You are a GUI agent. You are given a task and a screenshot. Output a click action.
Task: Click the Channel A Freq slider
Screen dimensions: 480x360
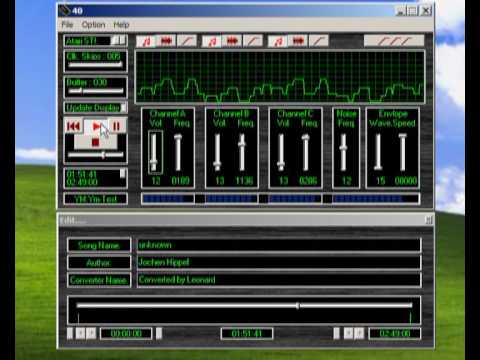tap(178, 152)
